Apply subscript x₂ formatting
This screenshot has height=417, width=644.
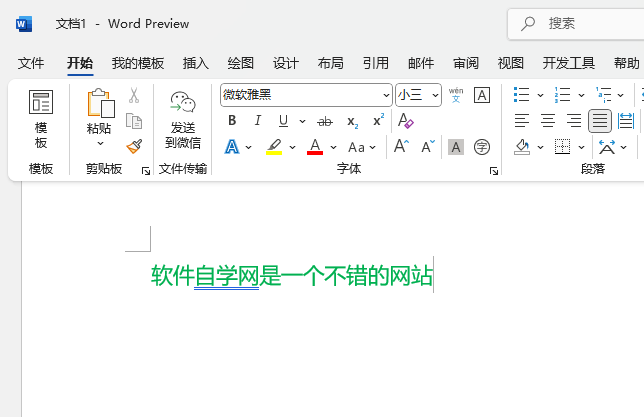pos(352,121)
